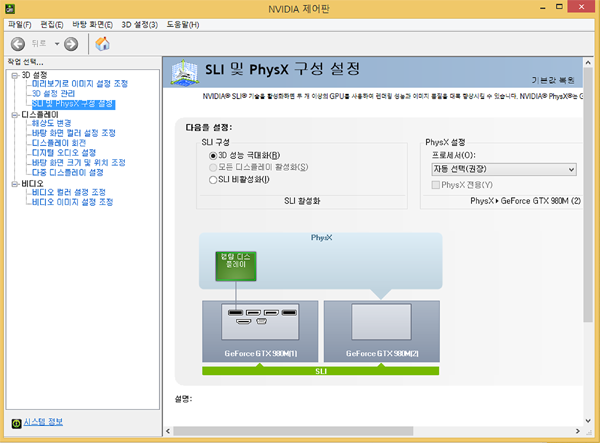
Task: Open 해상도 변경
Action: click(x=51, y=123)
